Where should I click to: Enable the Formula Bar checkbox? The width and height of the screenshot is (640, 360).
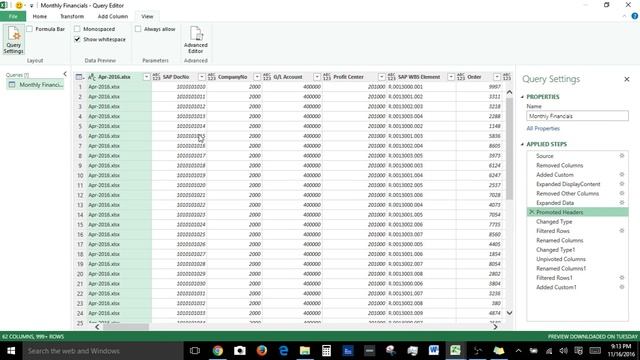[29, 29]
